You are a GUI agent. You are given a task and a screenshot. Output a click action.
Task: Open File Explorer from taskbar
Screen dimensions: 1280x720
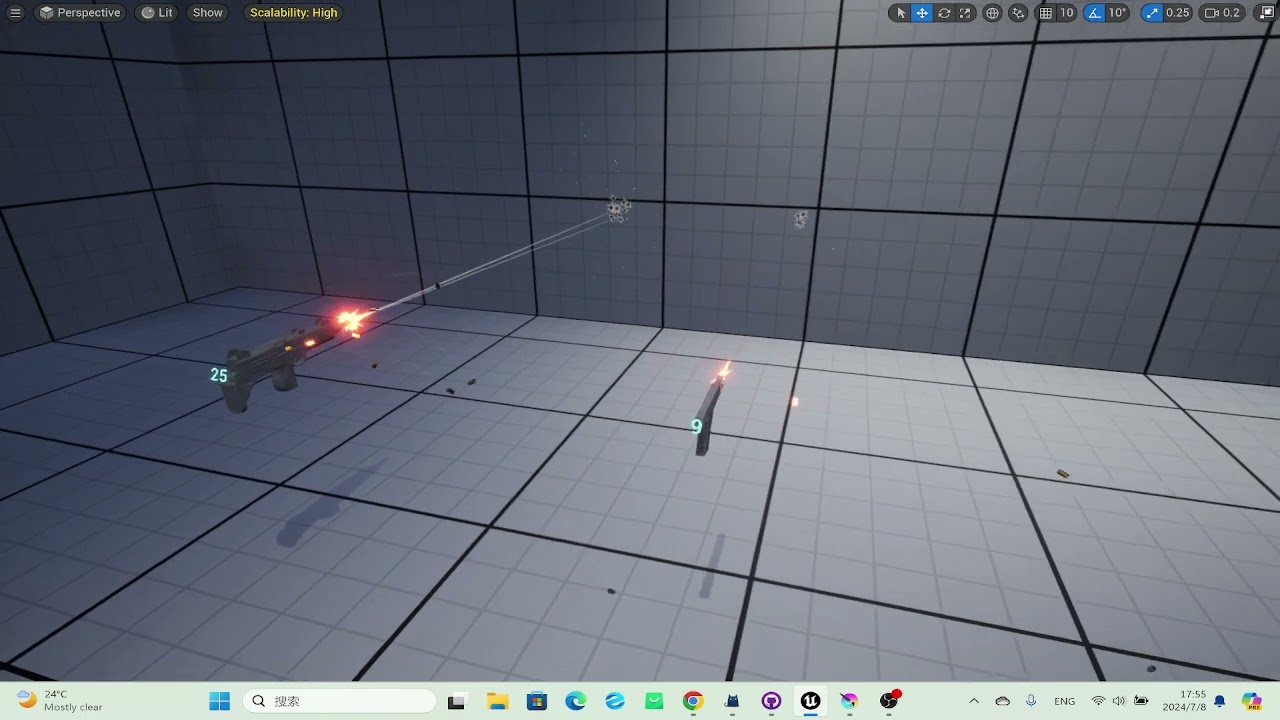(497, 701)
